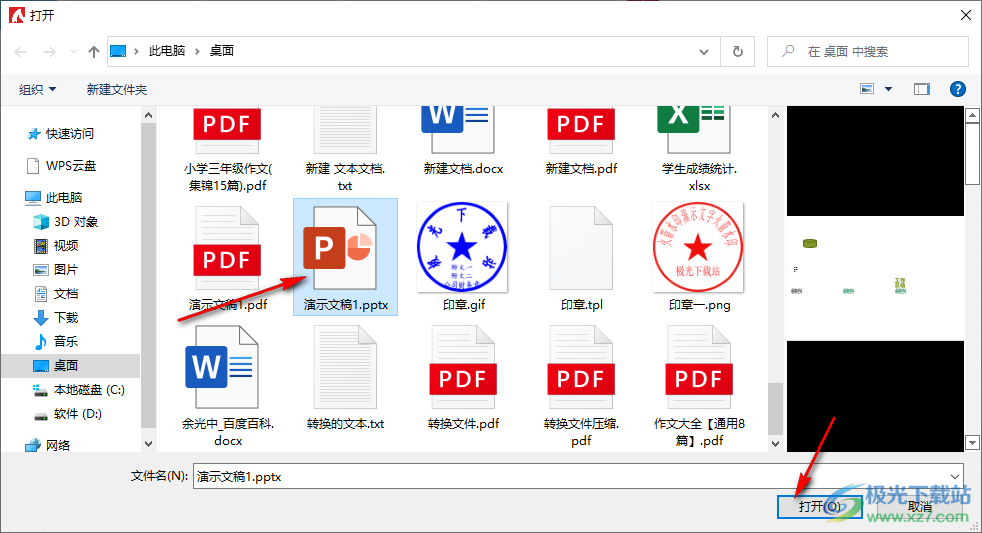982x533 pixels.
Task: Open 音乐 folder in sidebar
Action: 56,341
